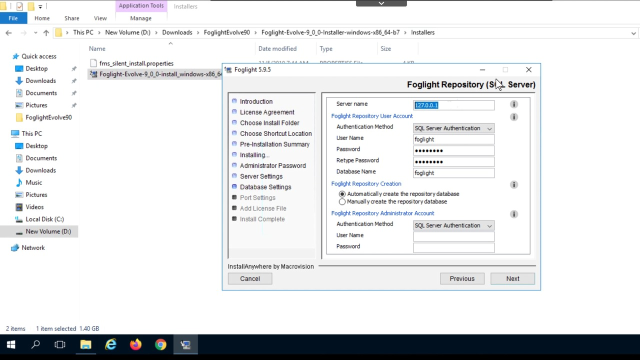
Task: Open Task View on taskbar
Action: point(60,345)
